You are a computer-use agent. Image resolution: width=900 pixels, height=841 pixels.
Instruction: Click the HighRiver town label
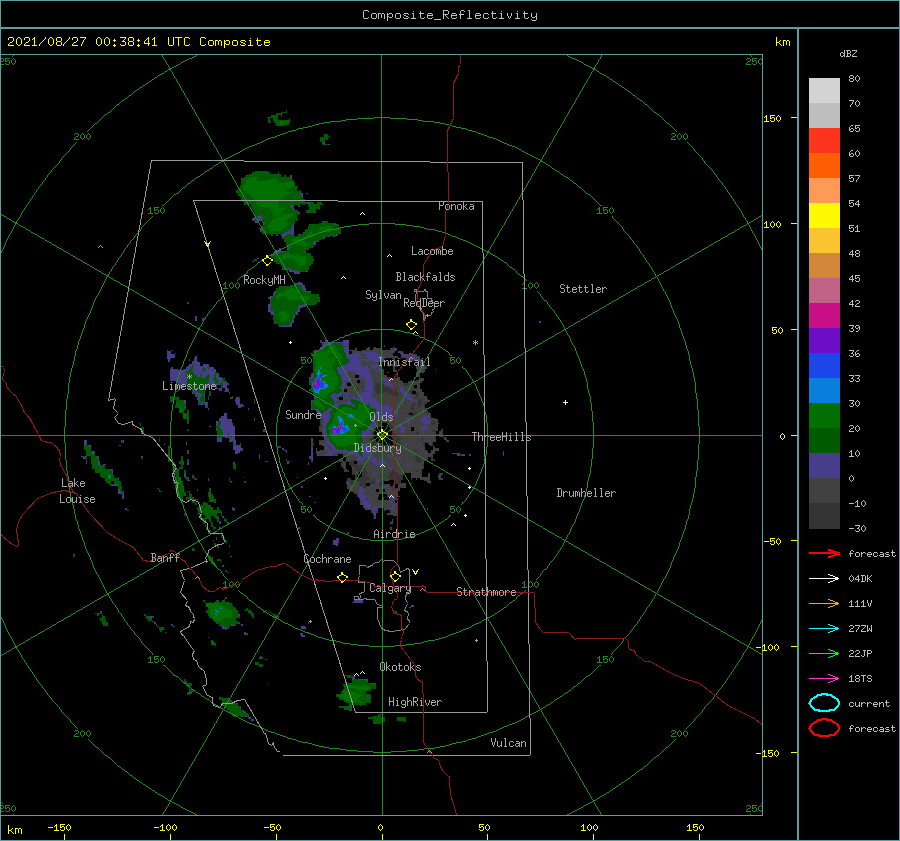tap(415, 702)
